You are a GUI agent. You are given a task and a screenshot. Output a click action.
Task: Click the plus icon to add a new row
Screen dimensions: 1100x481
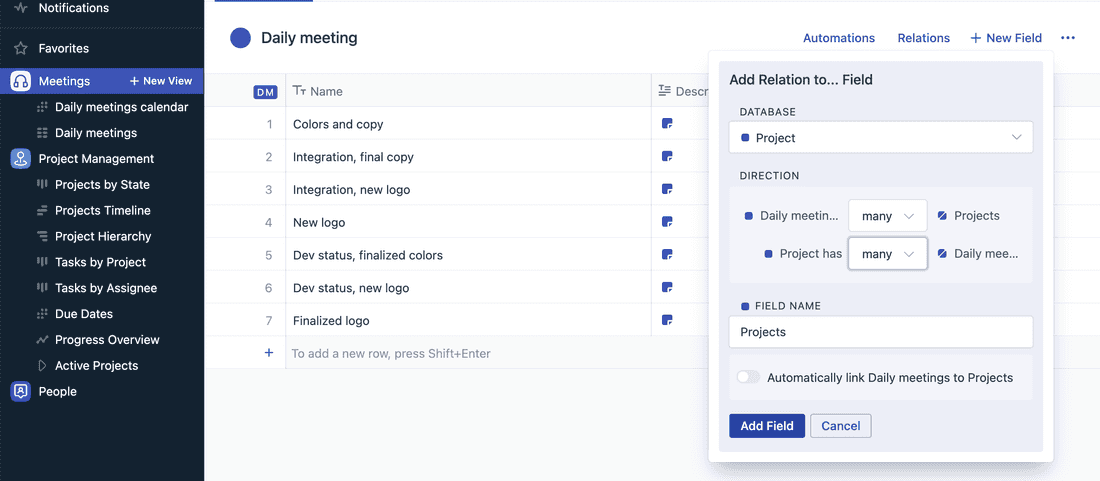tap(268, 353)
